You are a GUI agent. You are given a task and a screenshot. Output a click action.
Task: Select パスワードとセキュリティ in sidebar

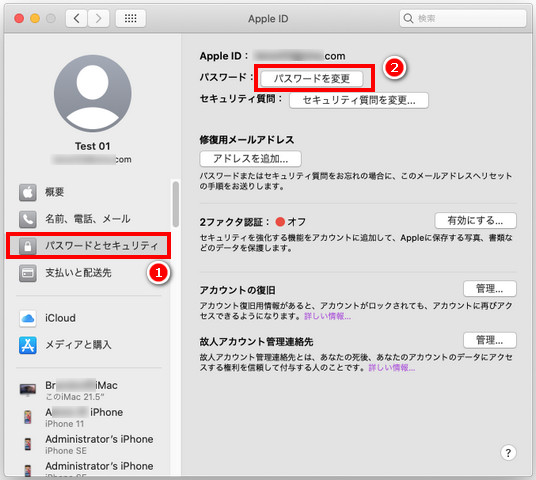[x=89, y=246]
